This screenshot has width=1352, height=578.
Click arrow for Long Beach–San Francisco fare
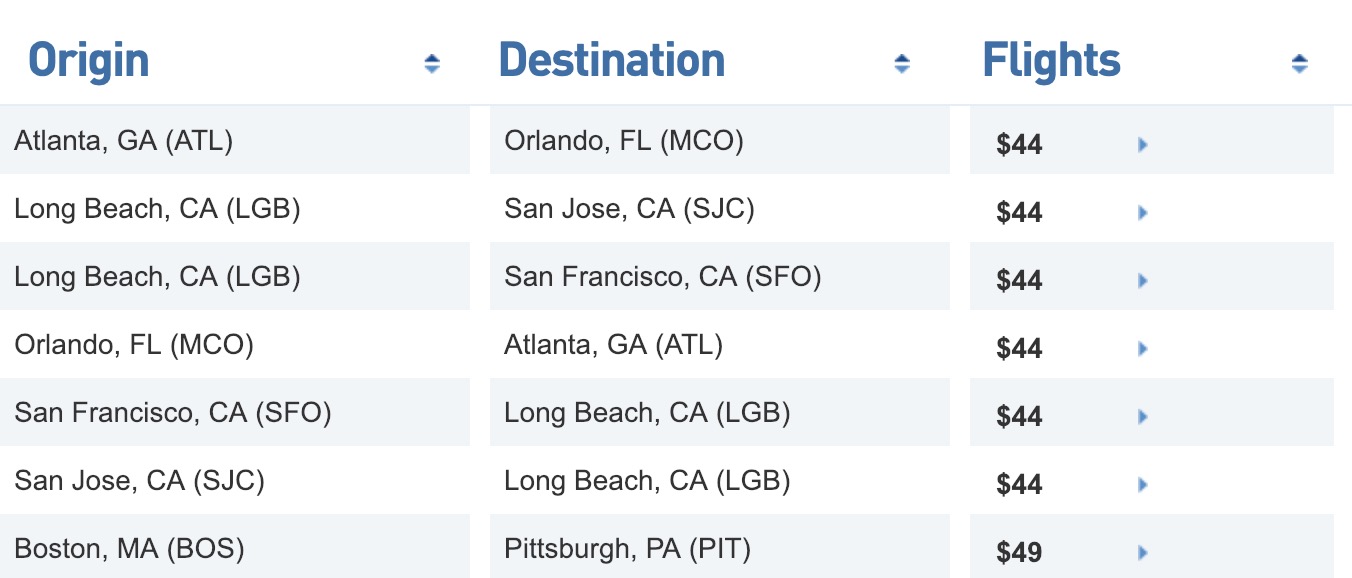(x=1142, y=281)
